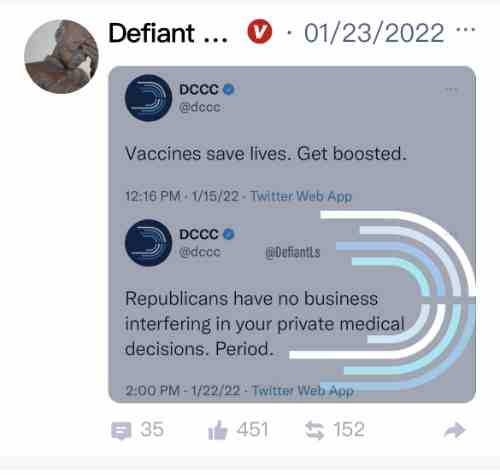The width and height of the screenshot is (500, 475).
Task: Share post with the forward arrow icon
Action: click(x=455, y=430)
